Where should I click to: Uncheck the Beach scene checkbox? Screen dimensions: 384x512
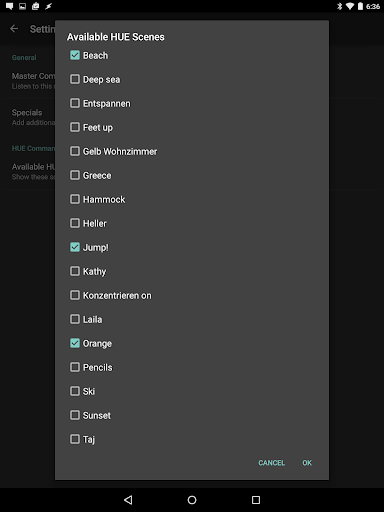tap(75, 55)
